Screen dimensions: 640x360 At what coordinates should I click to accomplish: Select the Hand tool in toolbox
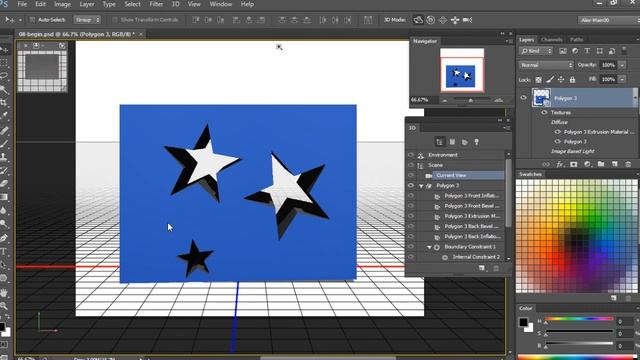coord(4,292)
